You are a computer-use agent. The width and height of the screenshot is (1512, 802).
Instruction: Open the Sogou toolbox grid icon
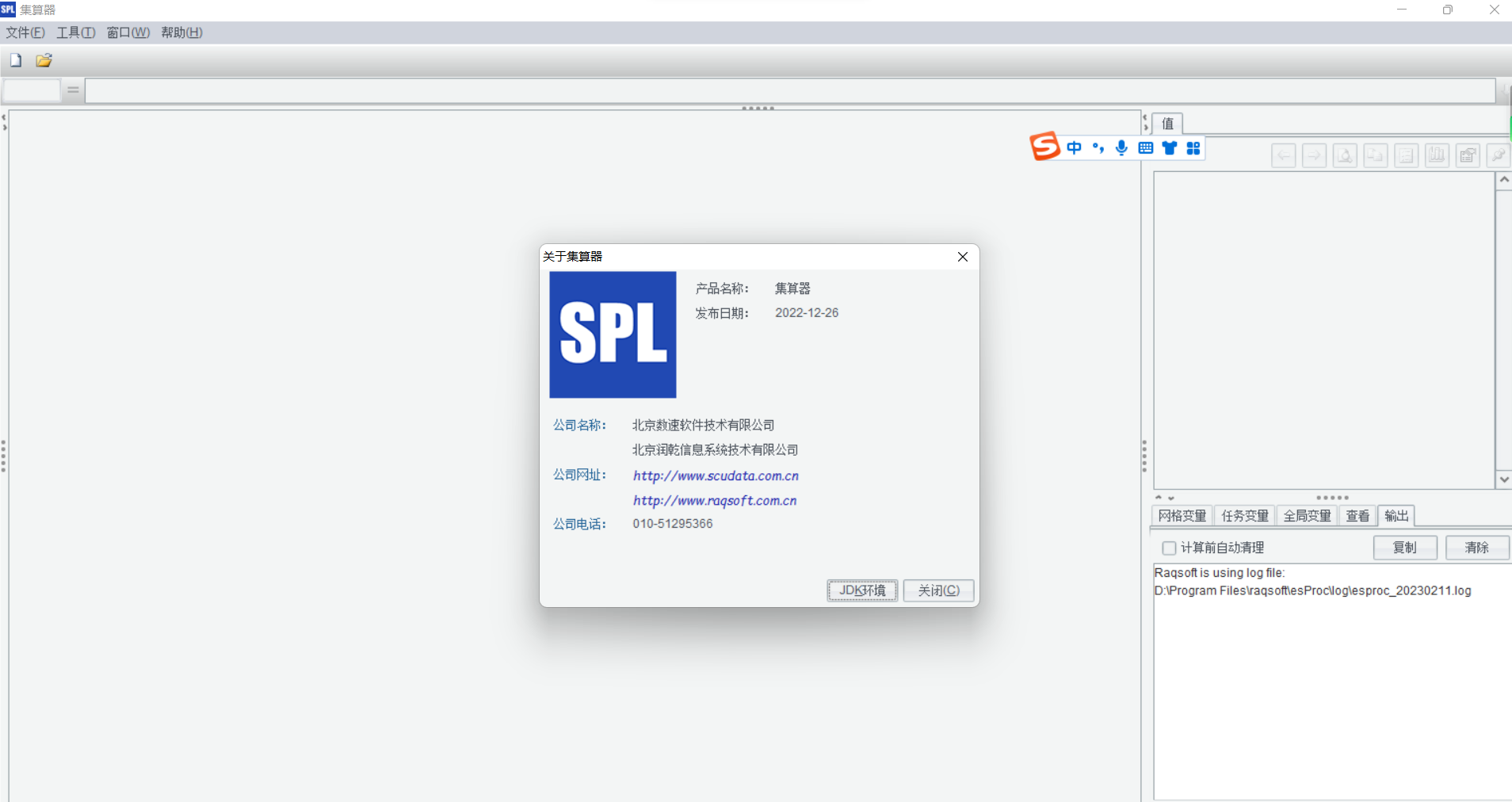pyautogui.click(x=1193, y=148)
